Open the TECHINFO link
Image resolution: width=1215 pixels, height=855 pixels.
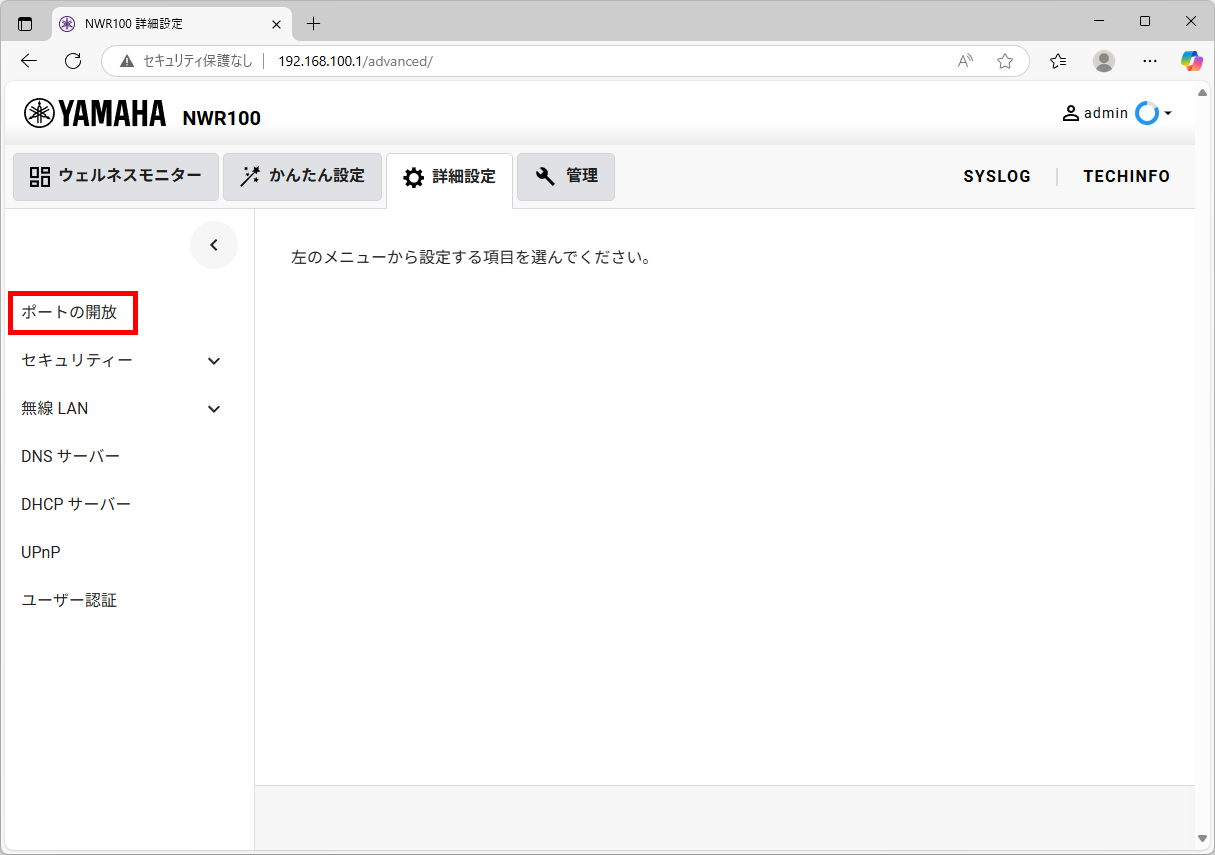(1126, 177)
